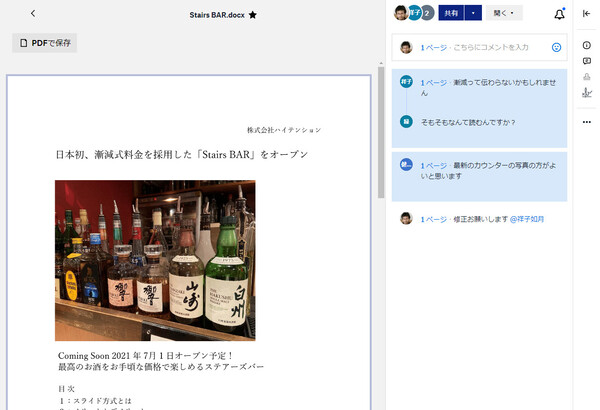Open the notifications bell

tap(558, 14)
